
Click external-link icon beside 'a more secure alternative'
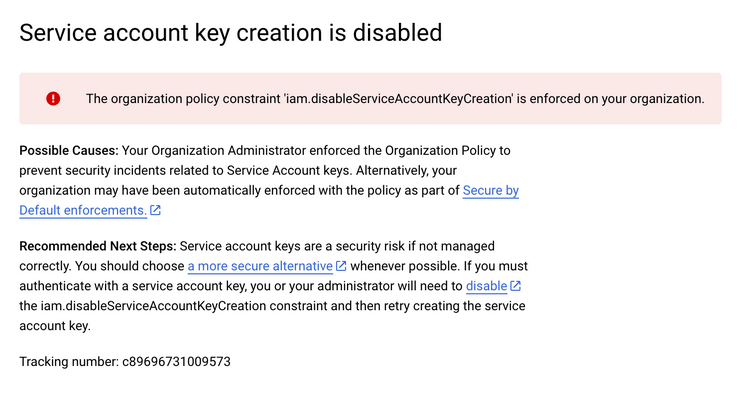341,266
